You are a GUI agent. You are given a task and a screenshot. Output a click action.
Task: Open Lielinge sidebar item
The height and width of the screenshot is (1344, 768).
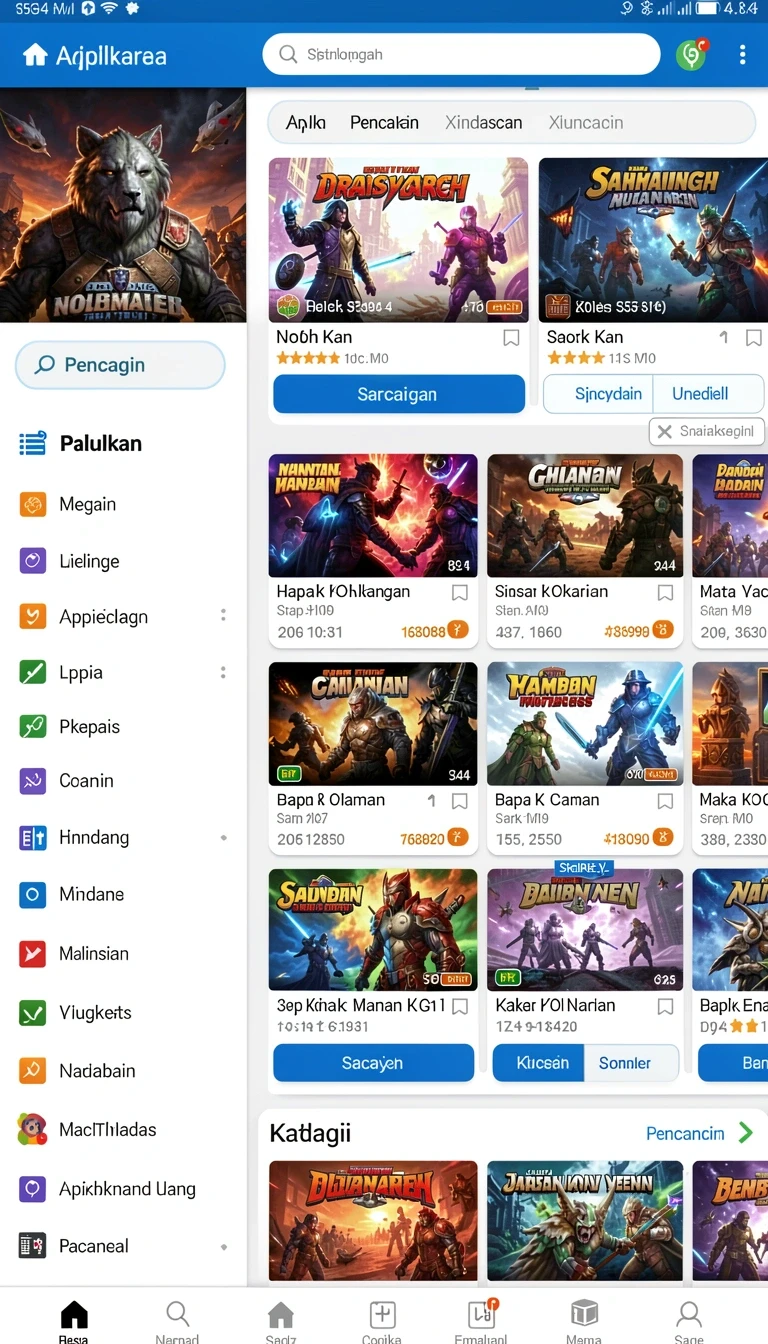pyautogui.click(x=89, y=561)
